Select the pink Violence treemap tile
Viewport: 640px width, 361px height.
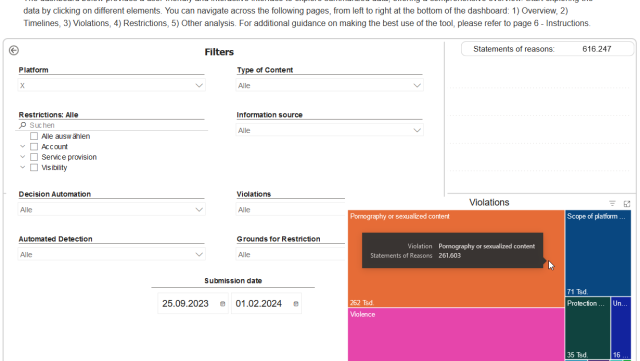click(x=456, y=334)
